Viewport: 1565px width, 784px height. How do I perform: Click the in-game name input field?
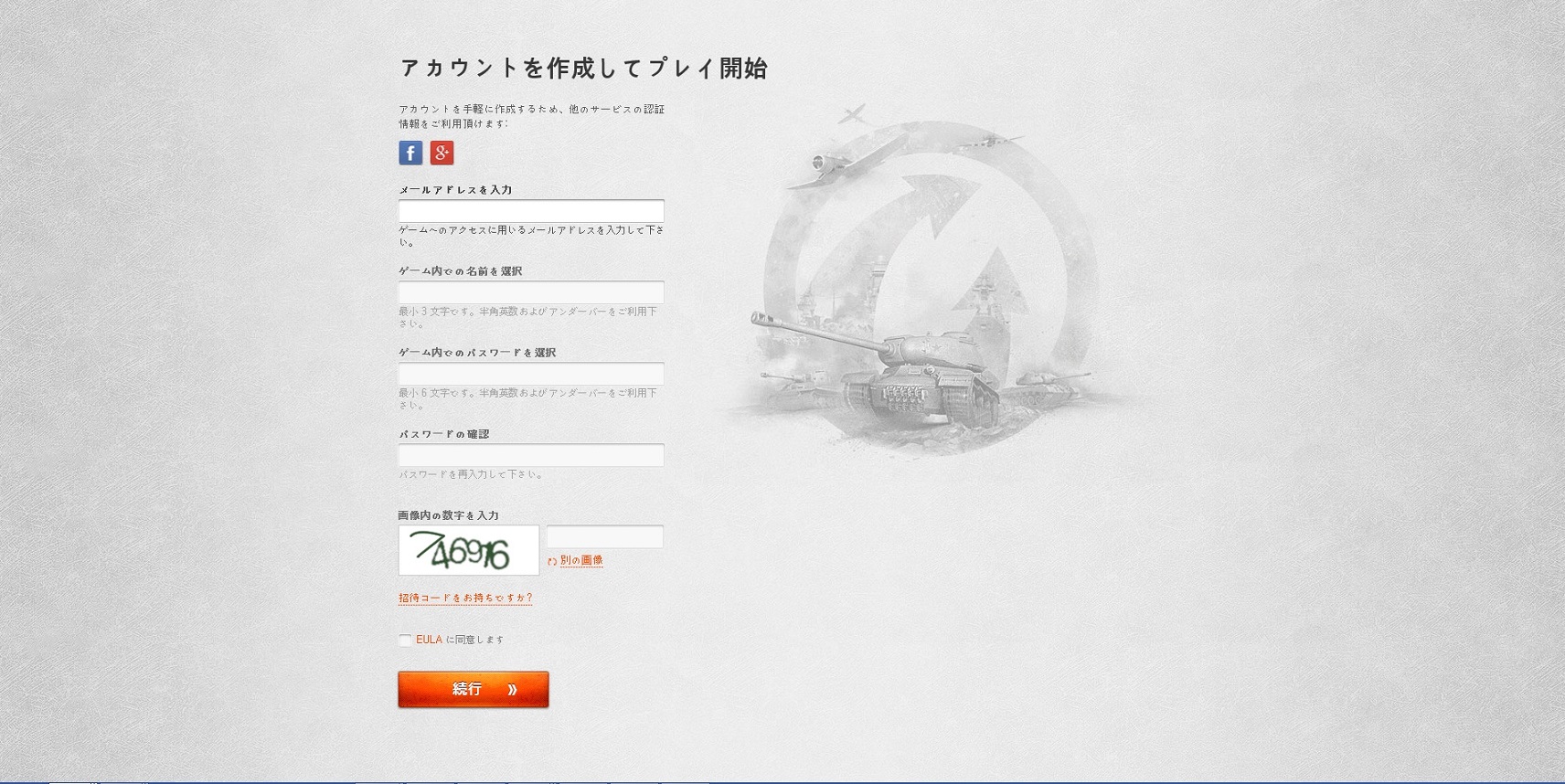[531, 292]
